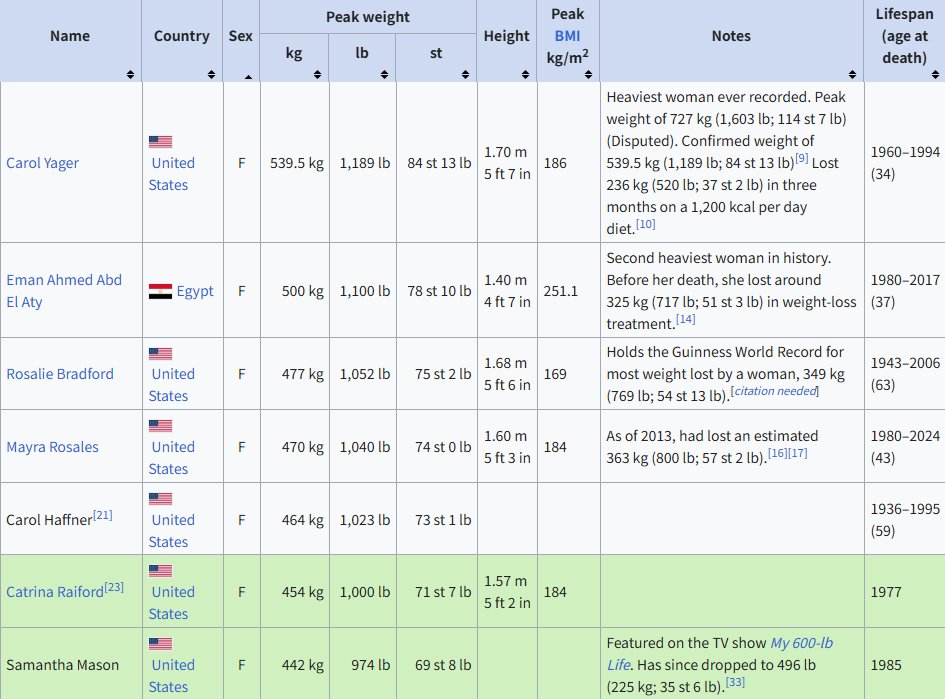Select the 75 st 2 lb cell

click(437, 374)
